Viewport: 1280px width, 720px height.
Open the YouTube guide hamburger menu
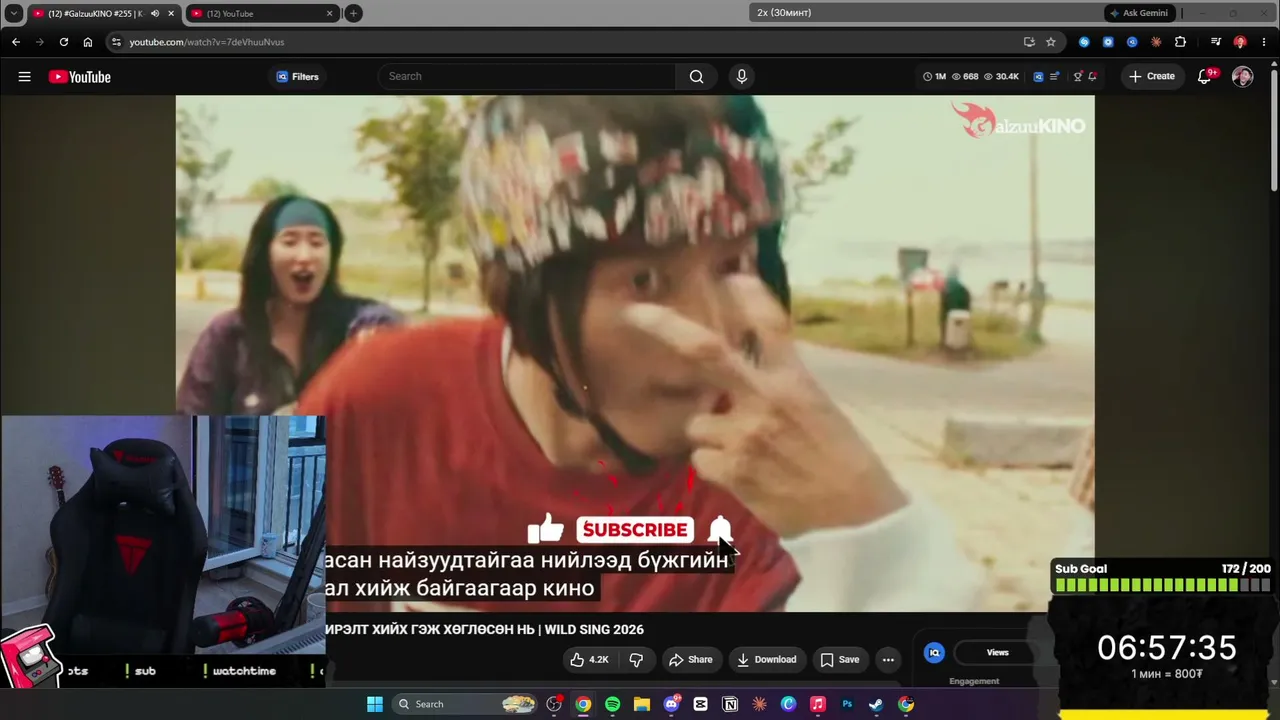[x=24, y=77]
